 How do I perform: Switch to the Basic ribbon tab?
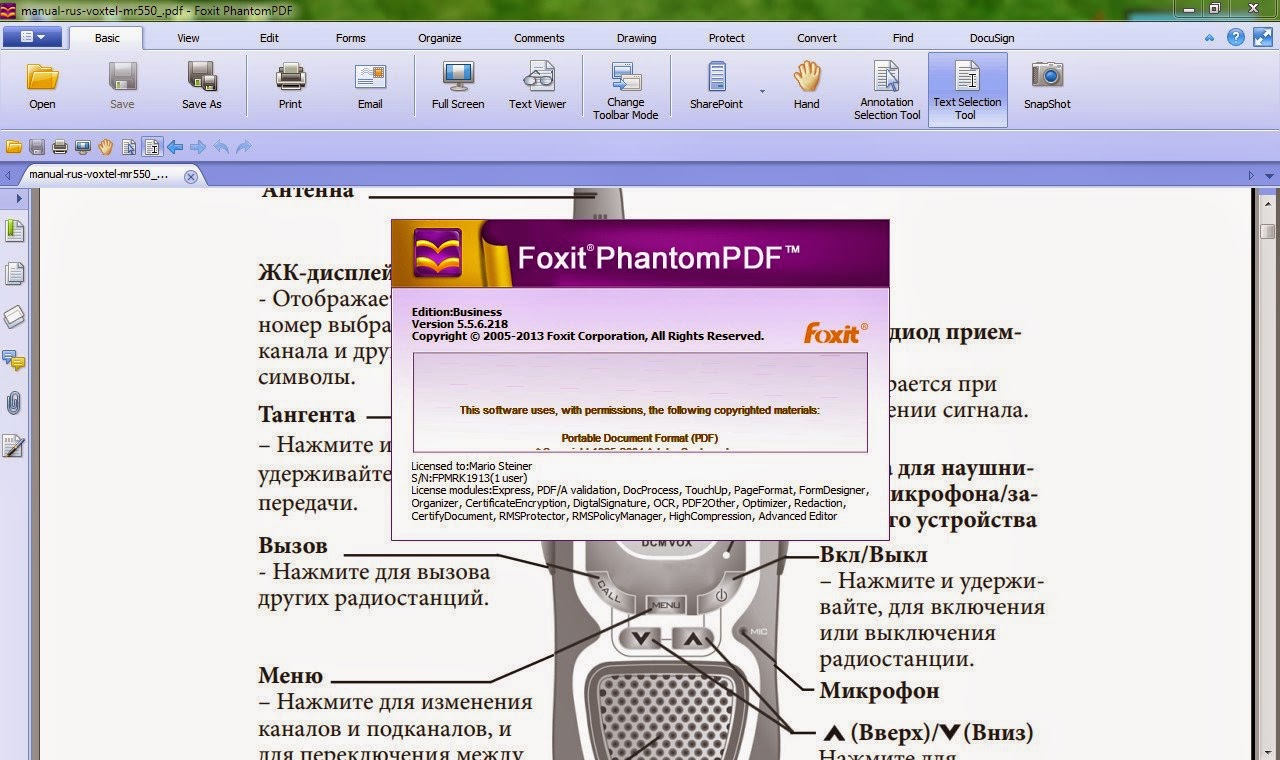(x=107, y=38)
